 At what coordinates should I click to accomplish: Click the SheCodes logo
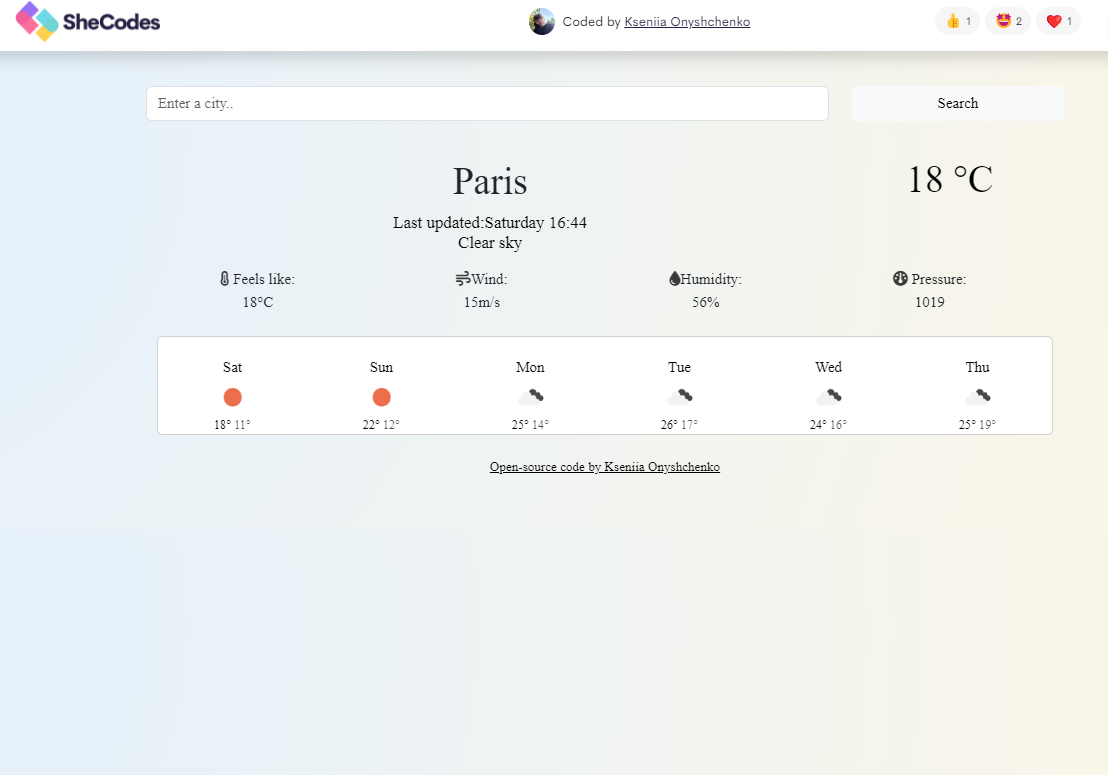tap(88, 22)
